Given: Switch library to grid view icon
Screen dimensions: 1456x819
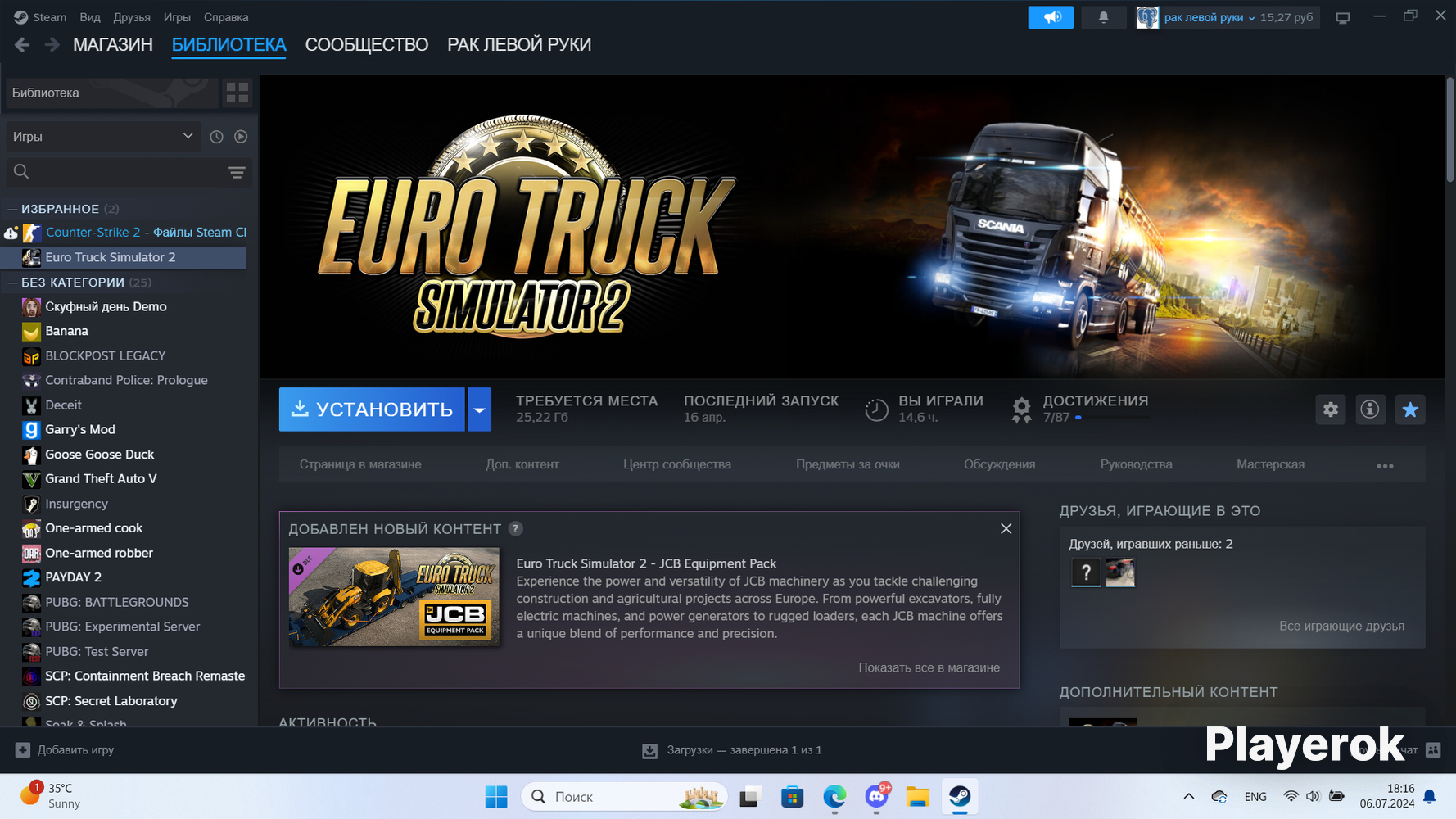Looking at the screenshot, I should pos(237,93).
